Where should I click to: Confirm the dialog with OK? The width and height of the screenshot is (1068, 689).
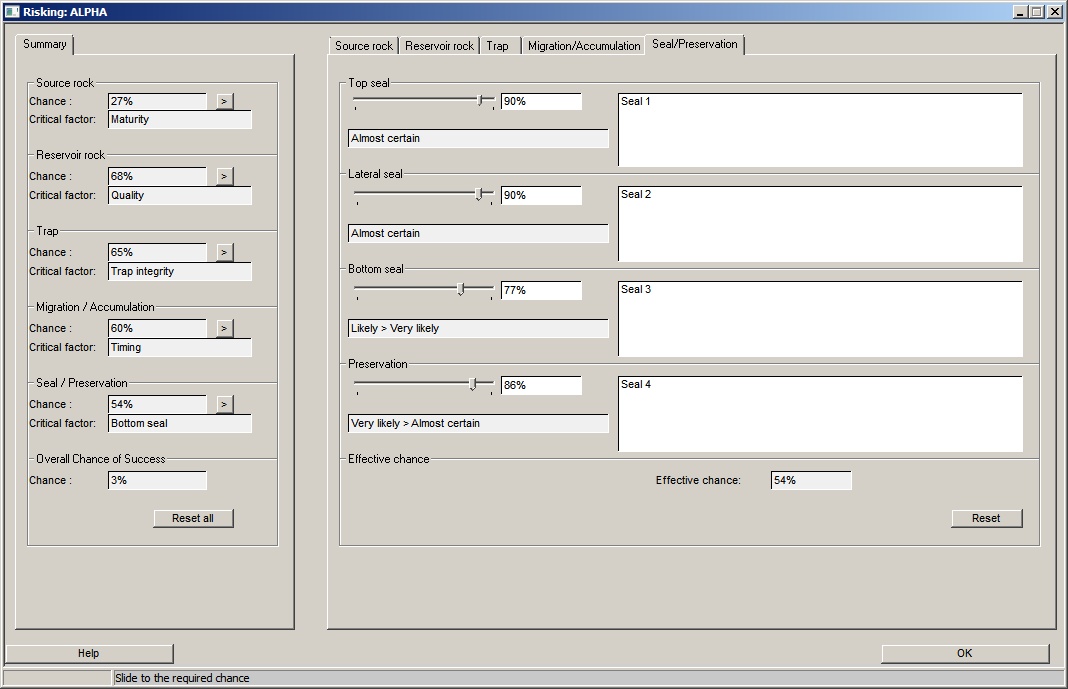964,653
